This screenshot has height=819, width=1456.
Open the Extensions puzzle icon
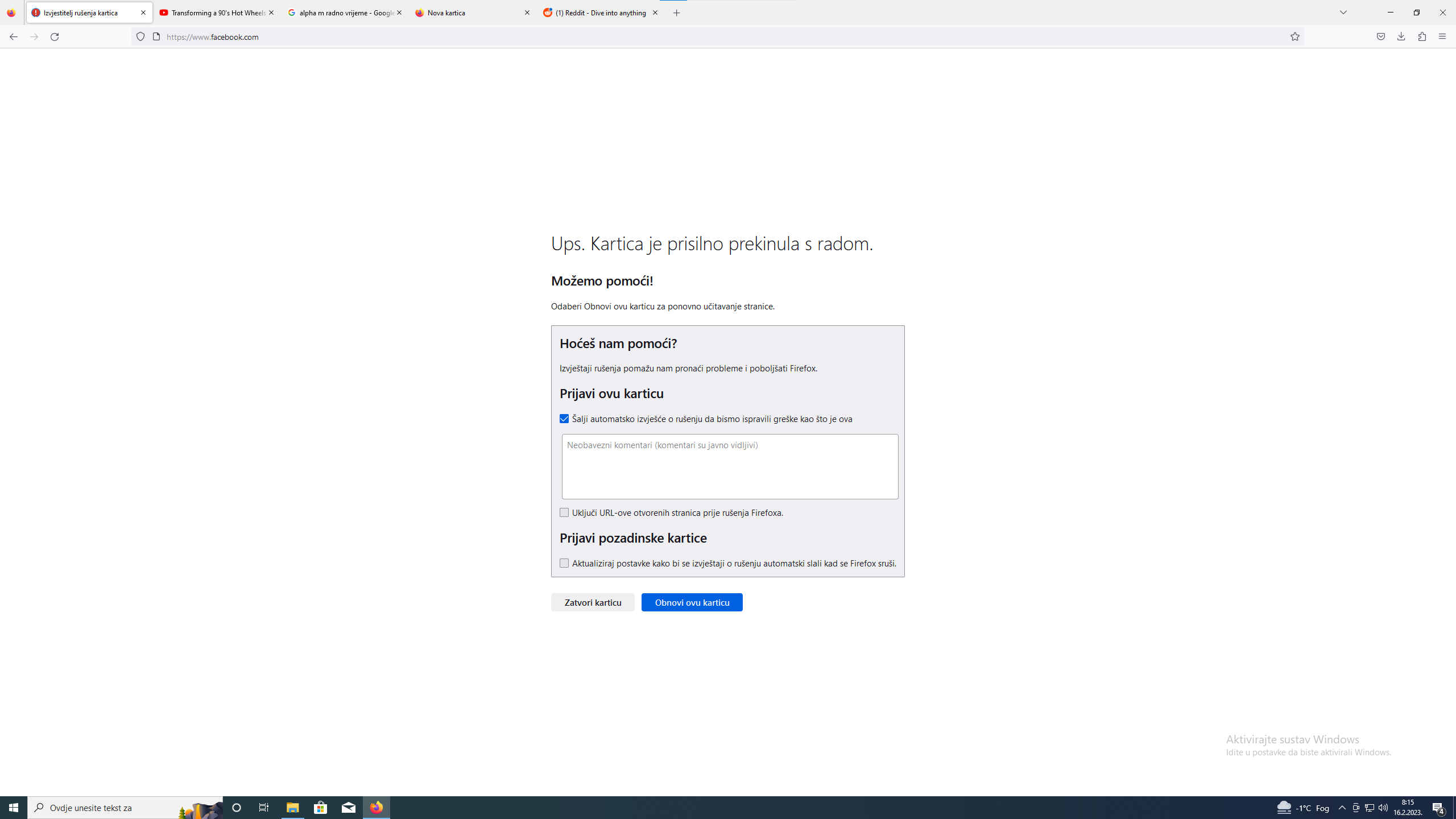[1422, 37]
